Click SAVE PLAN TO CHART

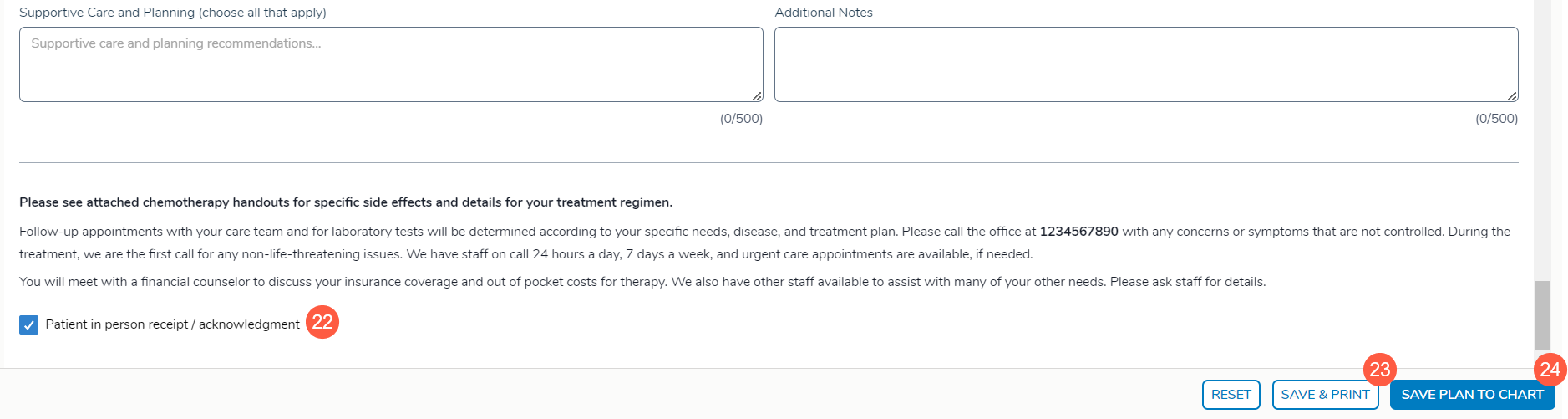click(x=1471, y=395)
